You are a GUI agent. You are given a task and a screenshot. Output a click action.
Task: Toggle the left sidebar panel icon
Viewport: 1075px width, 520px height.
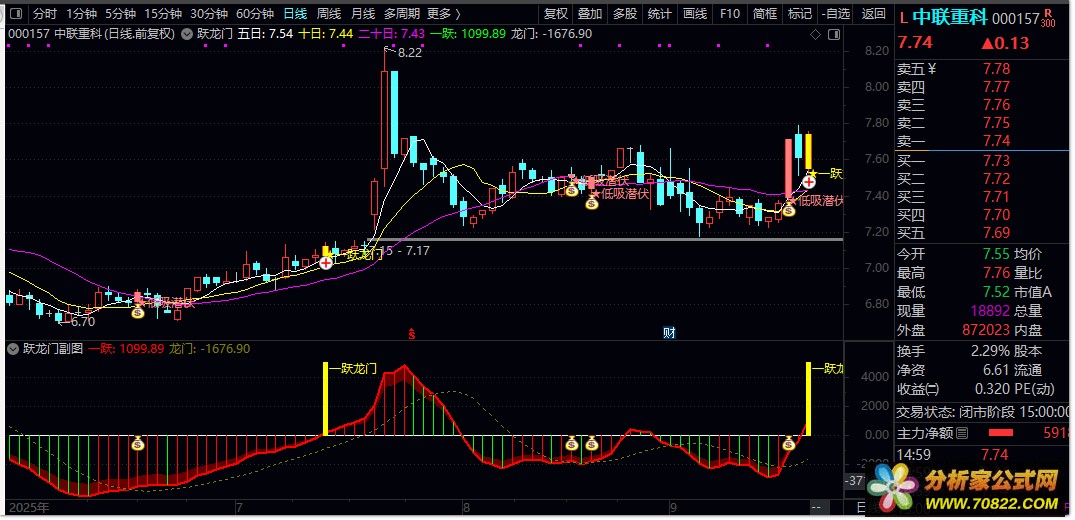[x=16, y=13]
